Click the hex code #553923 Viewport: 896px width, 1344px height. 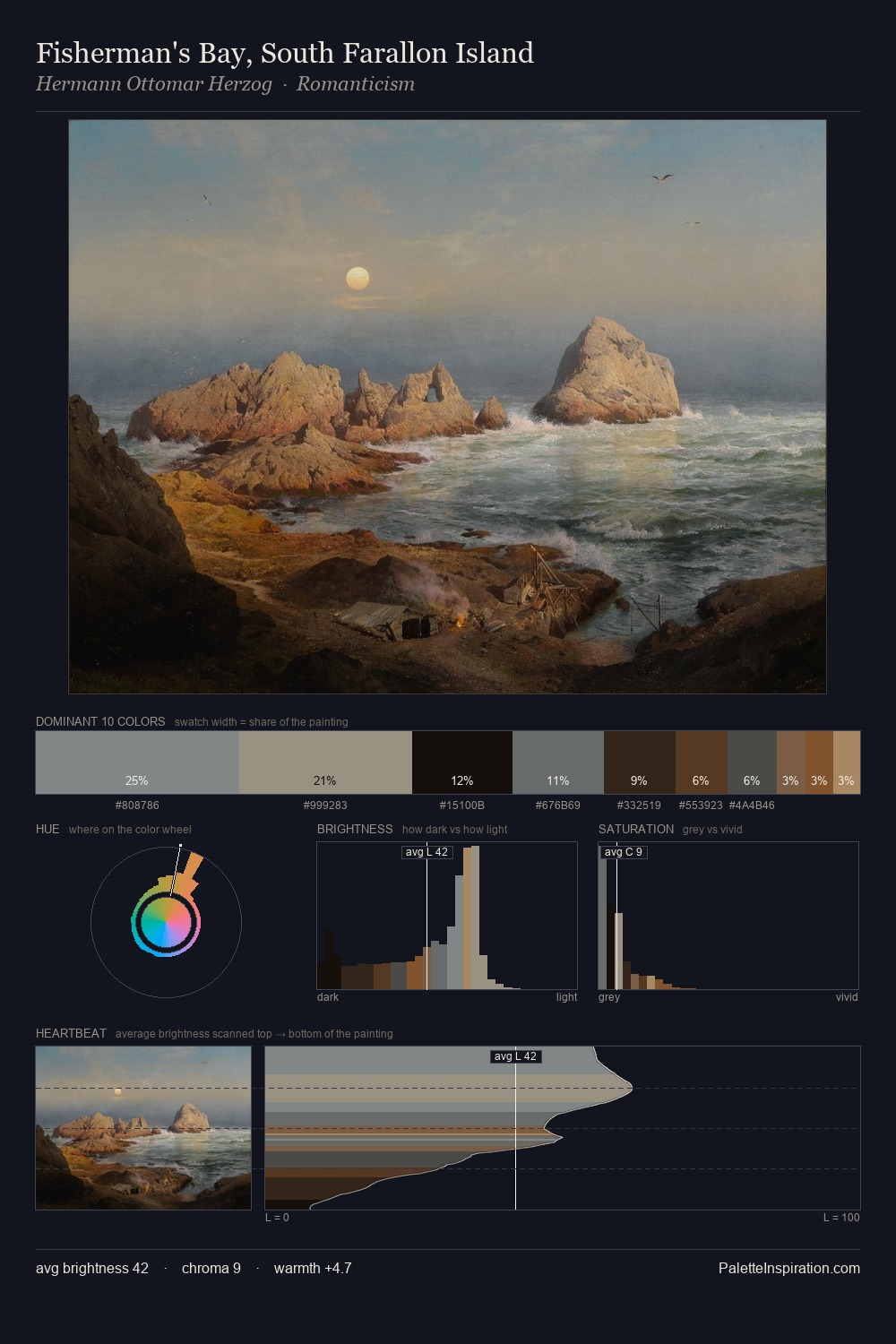point(701,806)
